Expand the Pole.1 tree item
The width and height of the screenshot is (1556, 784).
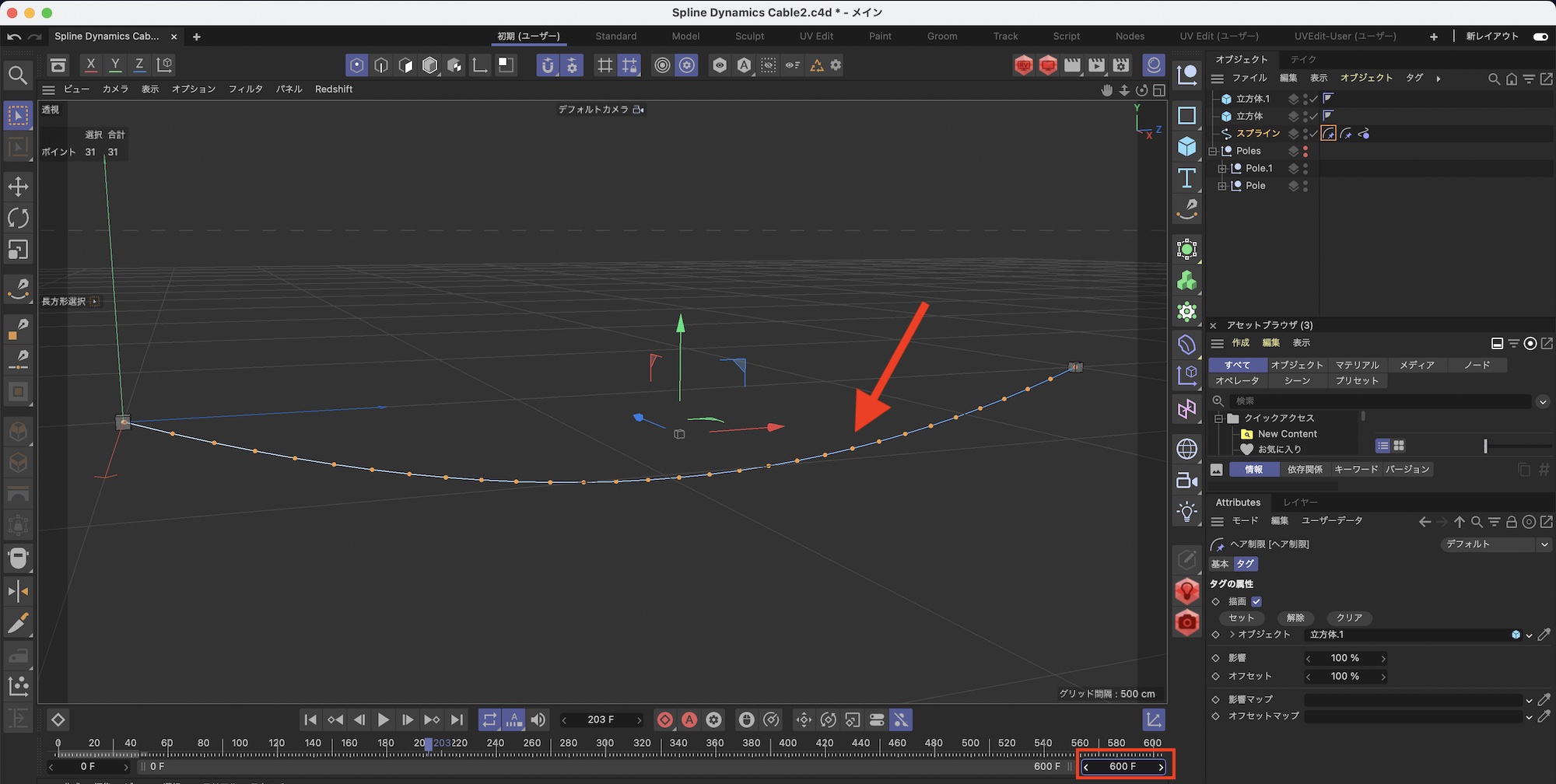click(1222, 169)
